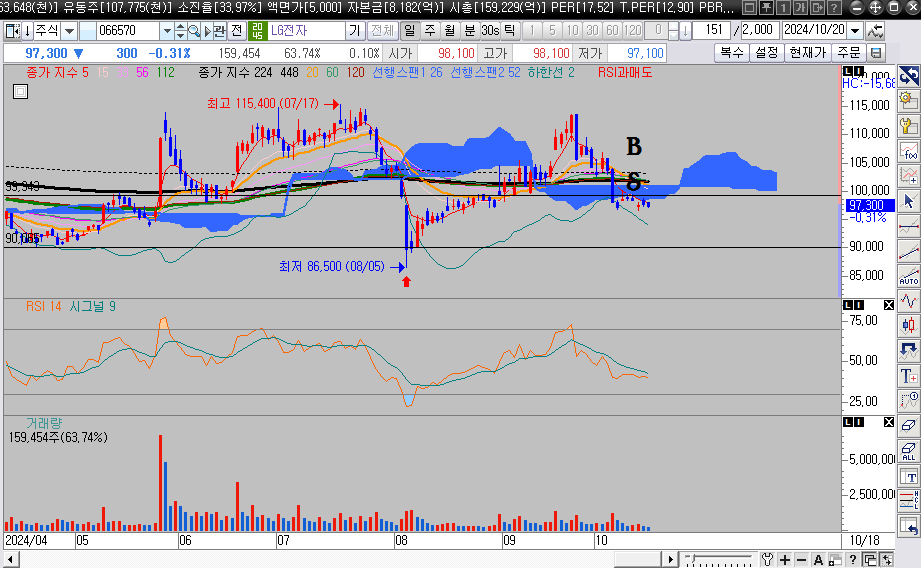The image size is (921, 568).
Task: Open chart environment settings gear icon
Action: pyautogui.click(x=909, y=101)
